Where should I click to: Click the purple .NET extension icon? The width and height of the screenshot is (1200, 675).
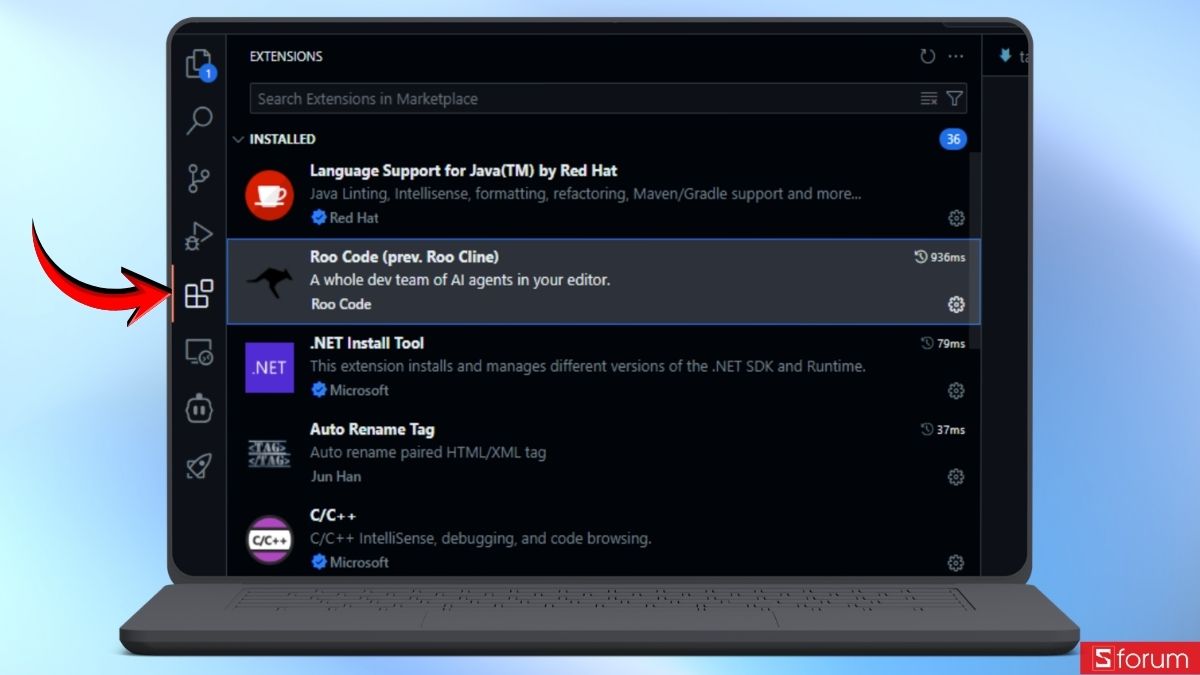click(x=269, y=367)
